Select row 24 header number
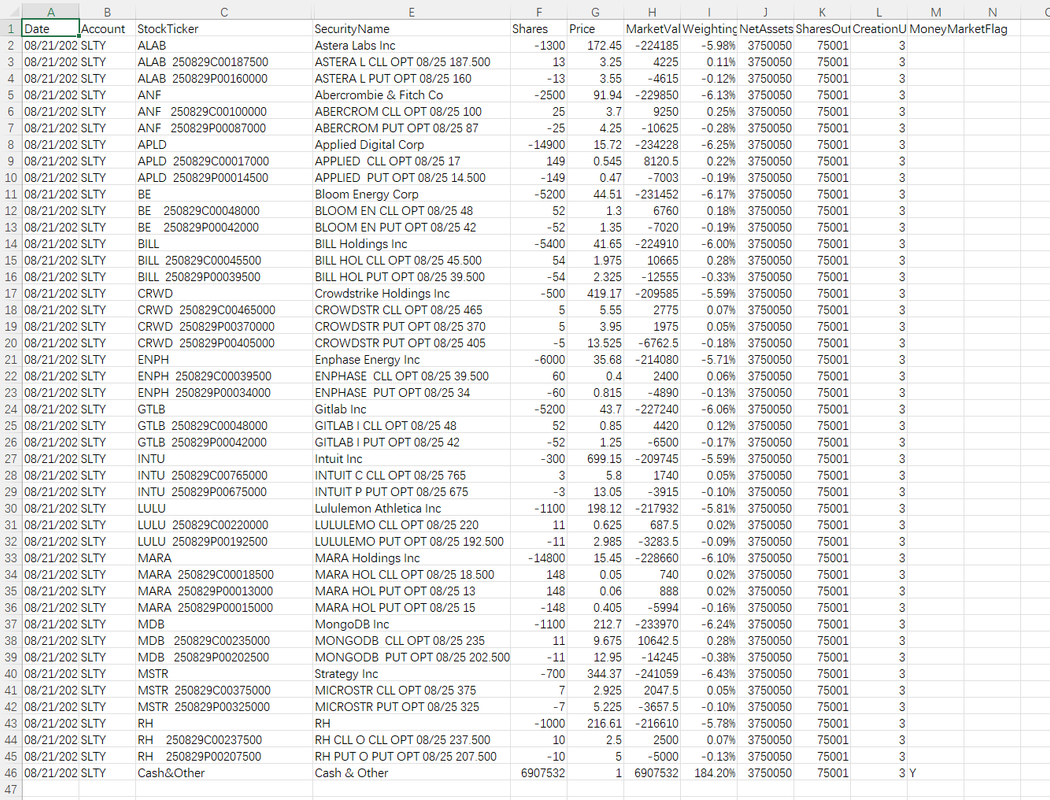Screen dimensions: 1050x800 [x=11, y=409]
